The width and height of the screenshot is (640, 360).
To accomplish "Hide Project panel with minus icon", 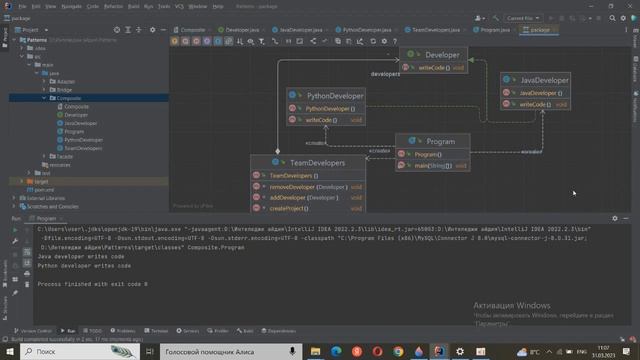I will [163, 30].
